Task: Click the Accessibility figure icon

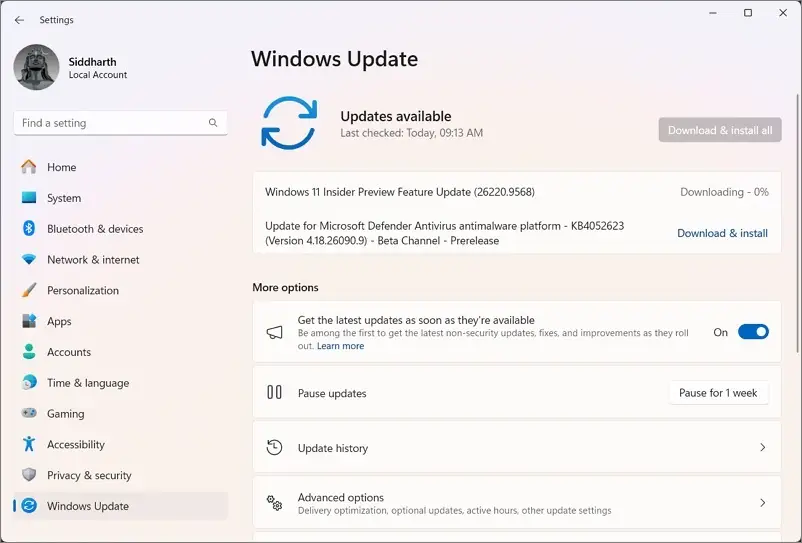Action: tap(29, 444)
